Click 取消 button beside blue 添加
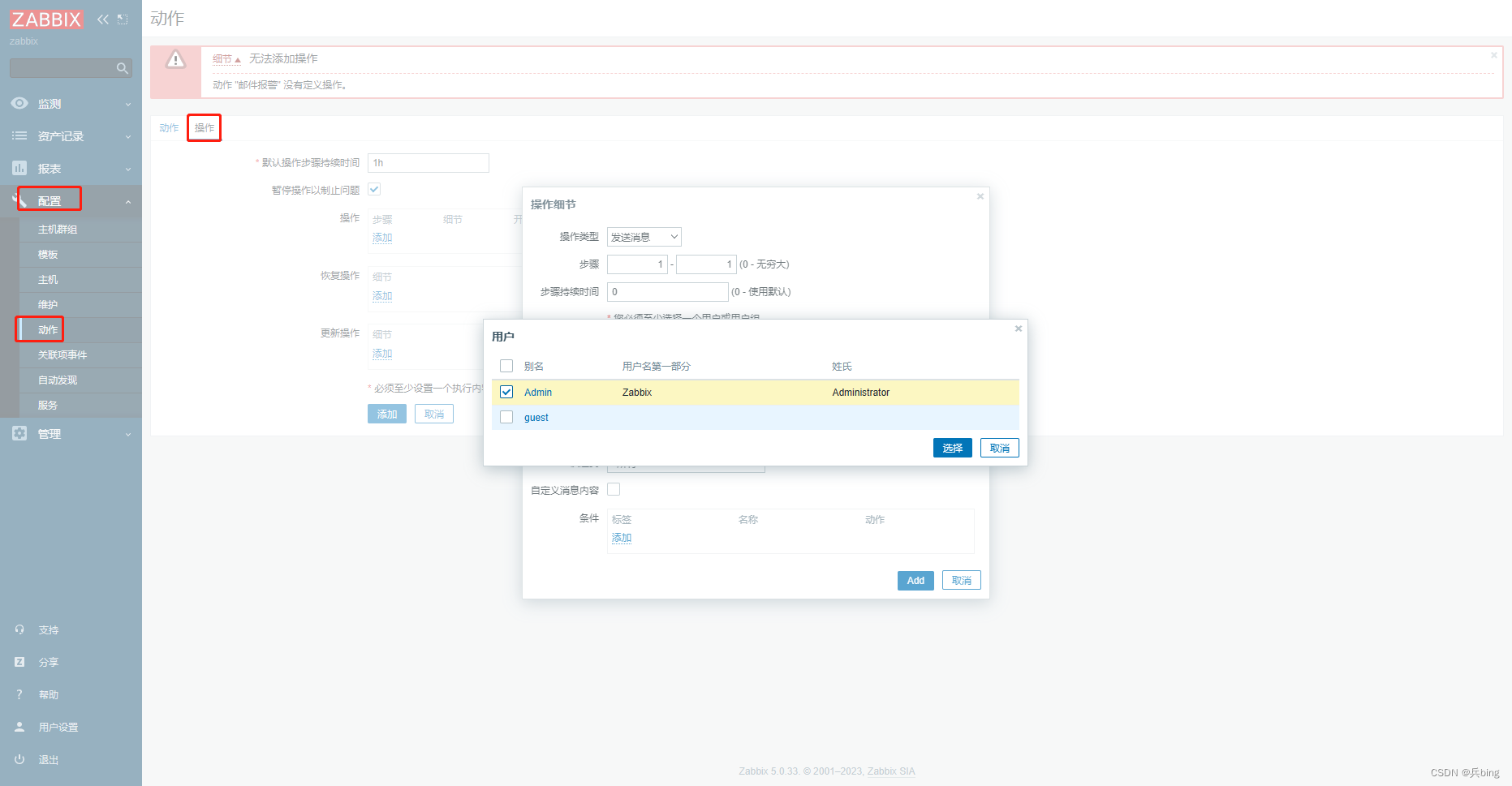1512x786 pixels. pos(434,414)
